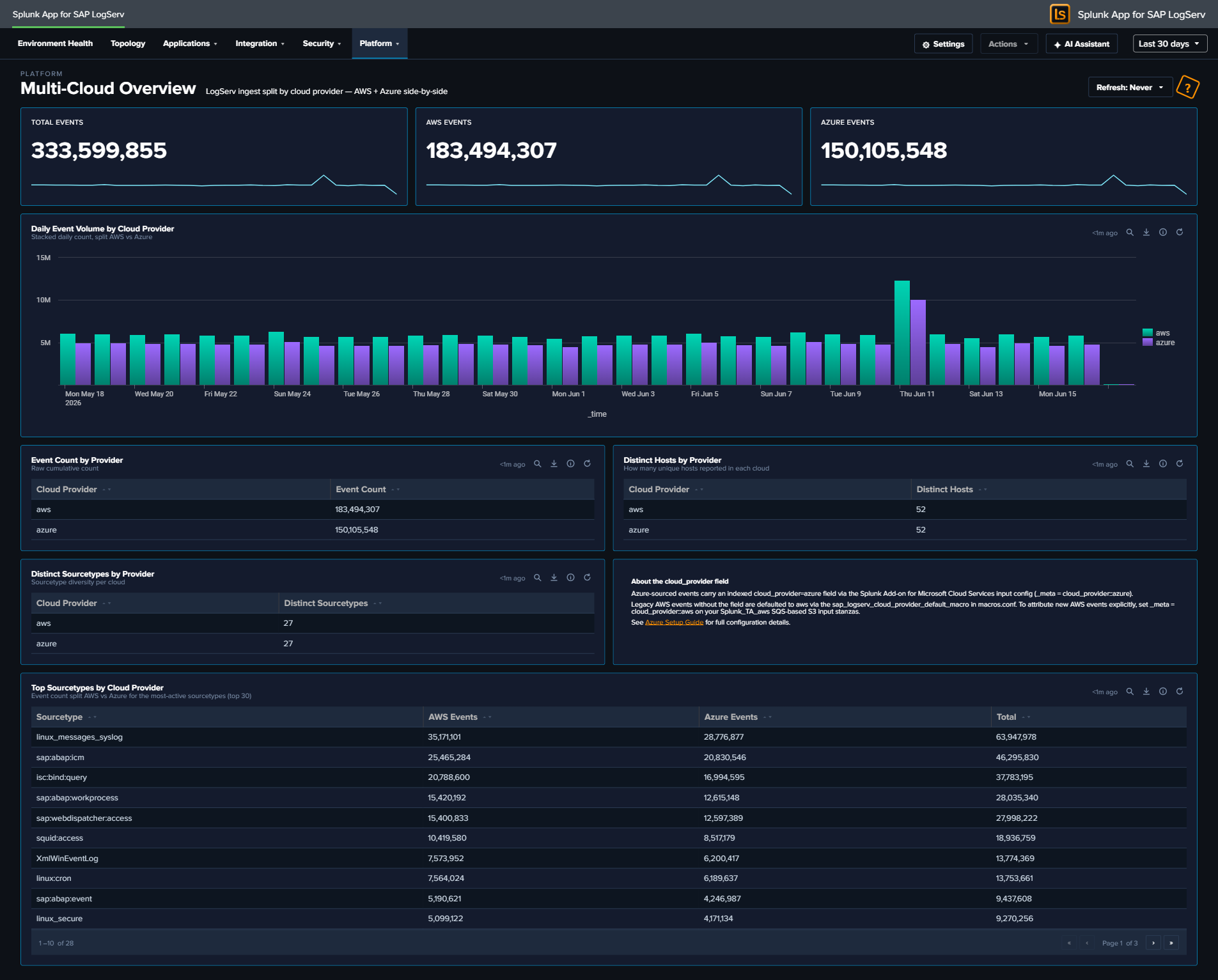The width and height of the screenshot is (1218, 980).
Task: Refresh the Distinct Hosts by Provider panel
Action: click(1180, 464)
